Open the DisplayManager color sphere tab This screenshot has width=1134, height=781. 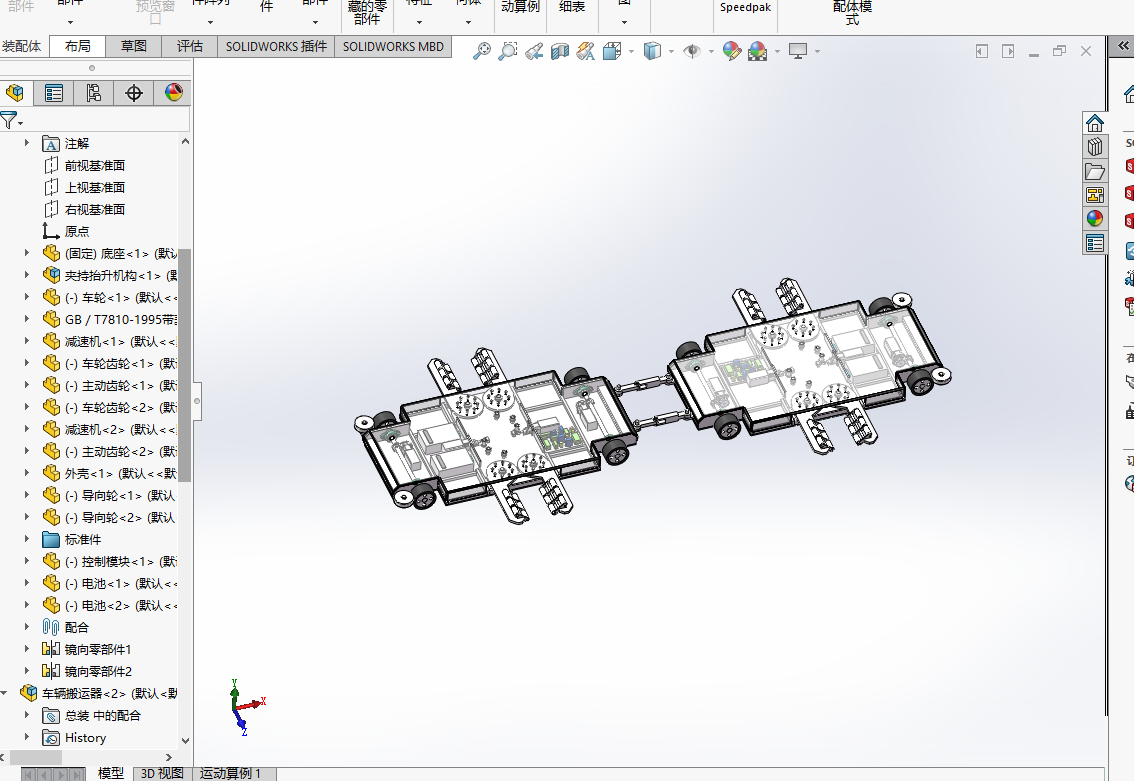[x=174, y=93]
